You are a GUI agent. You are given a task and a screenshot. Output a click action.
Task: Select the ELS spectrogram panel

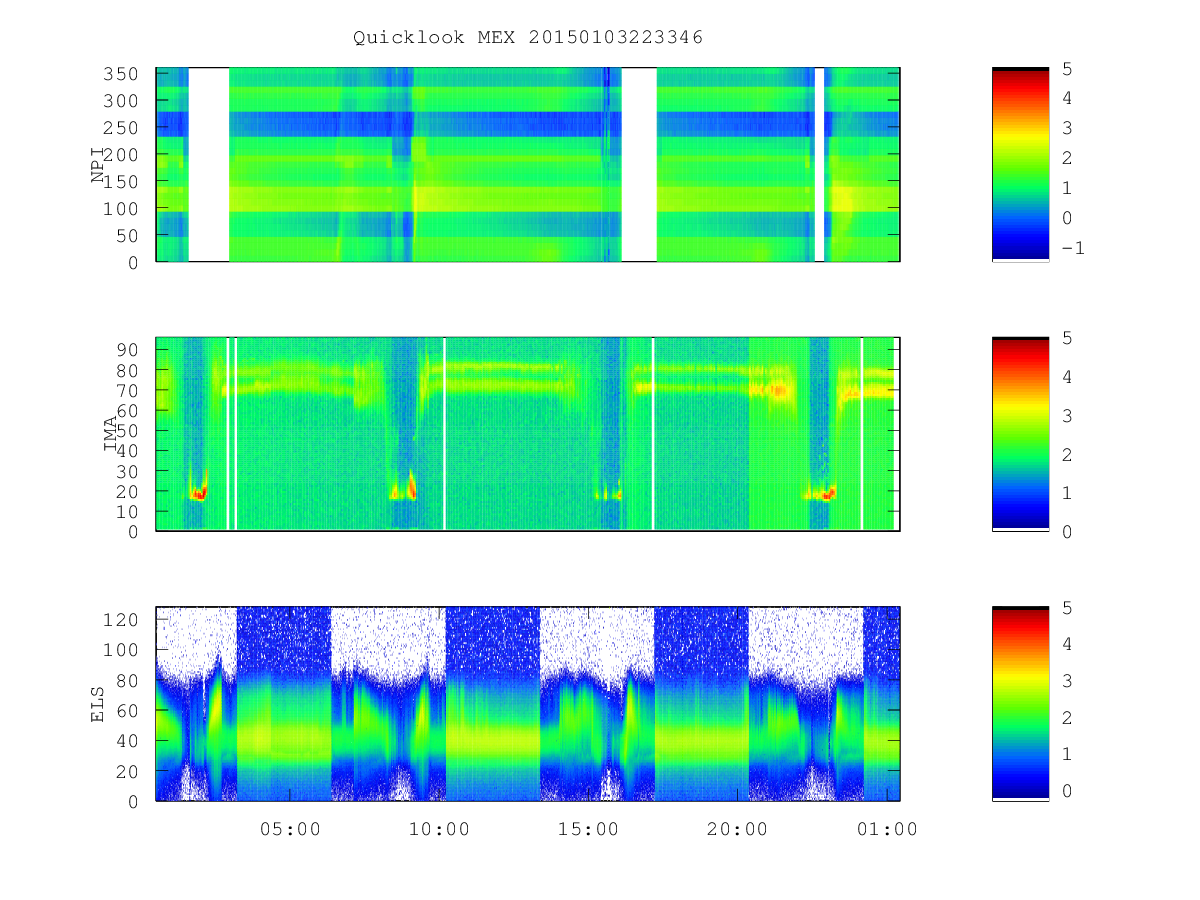tap(528, 704)
